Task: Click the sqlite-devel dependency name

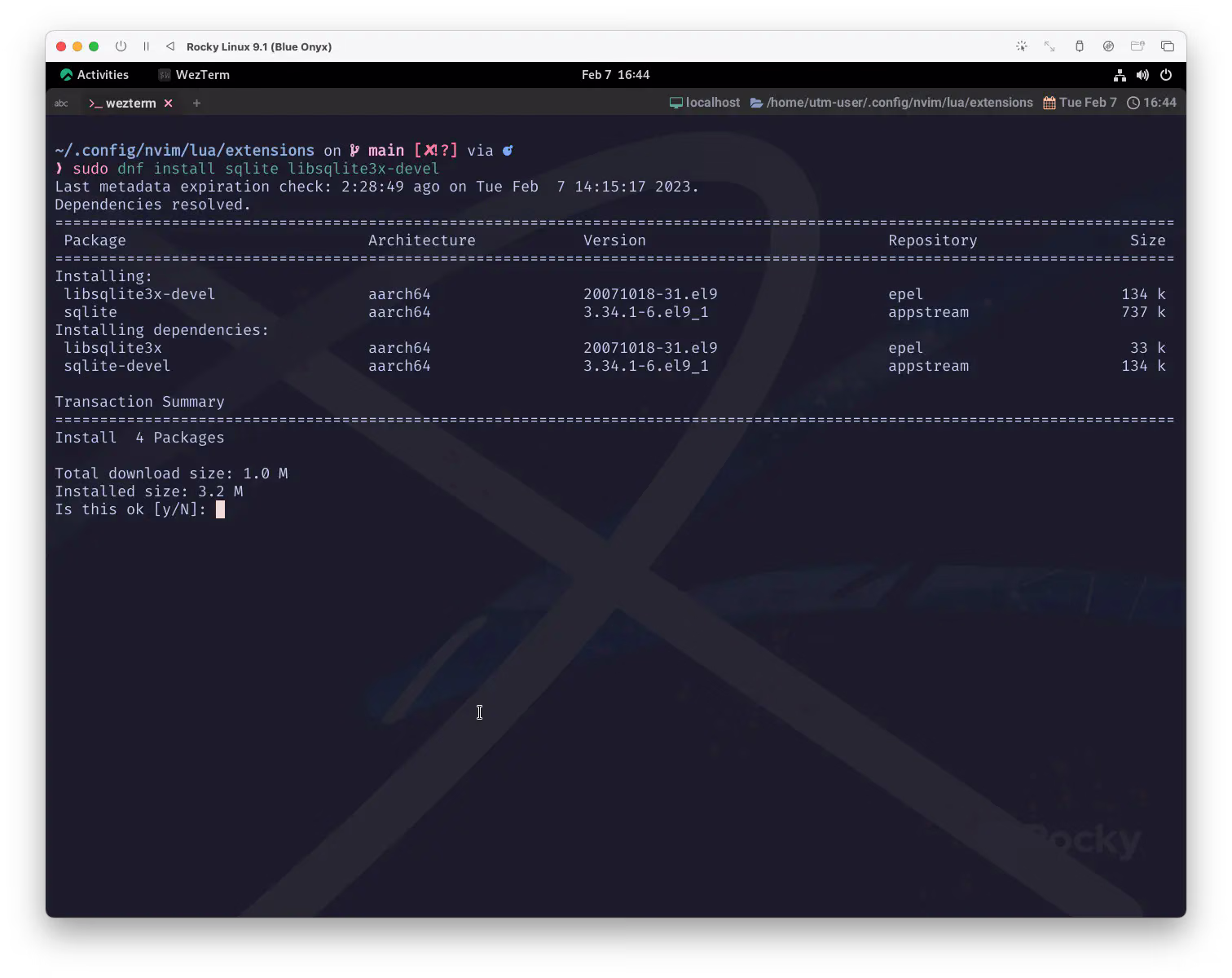Action: click(x=117, y=366)
